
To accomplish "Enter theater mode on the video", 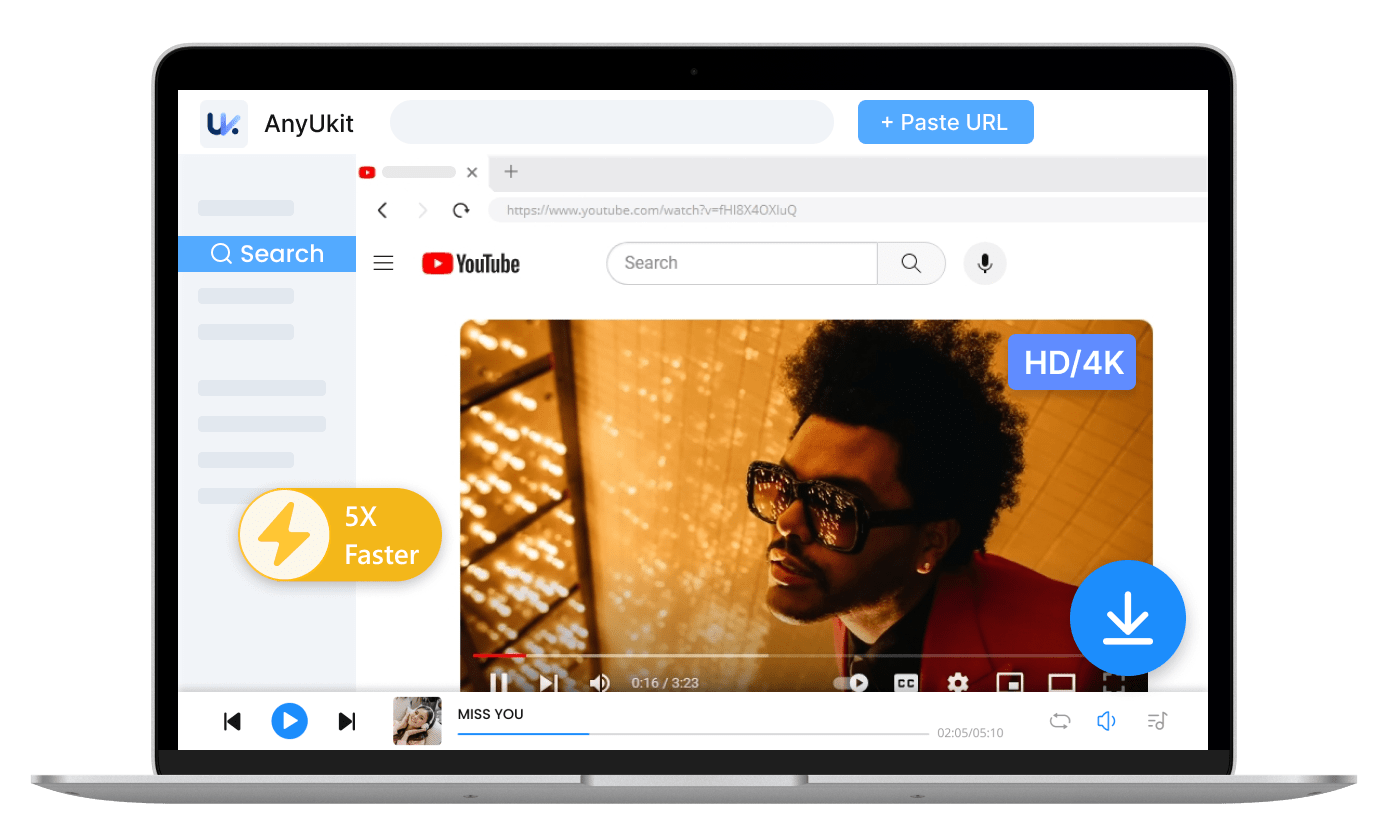I will point(1059,684).
